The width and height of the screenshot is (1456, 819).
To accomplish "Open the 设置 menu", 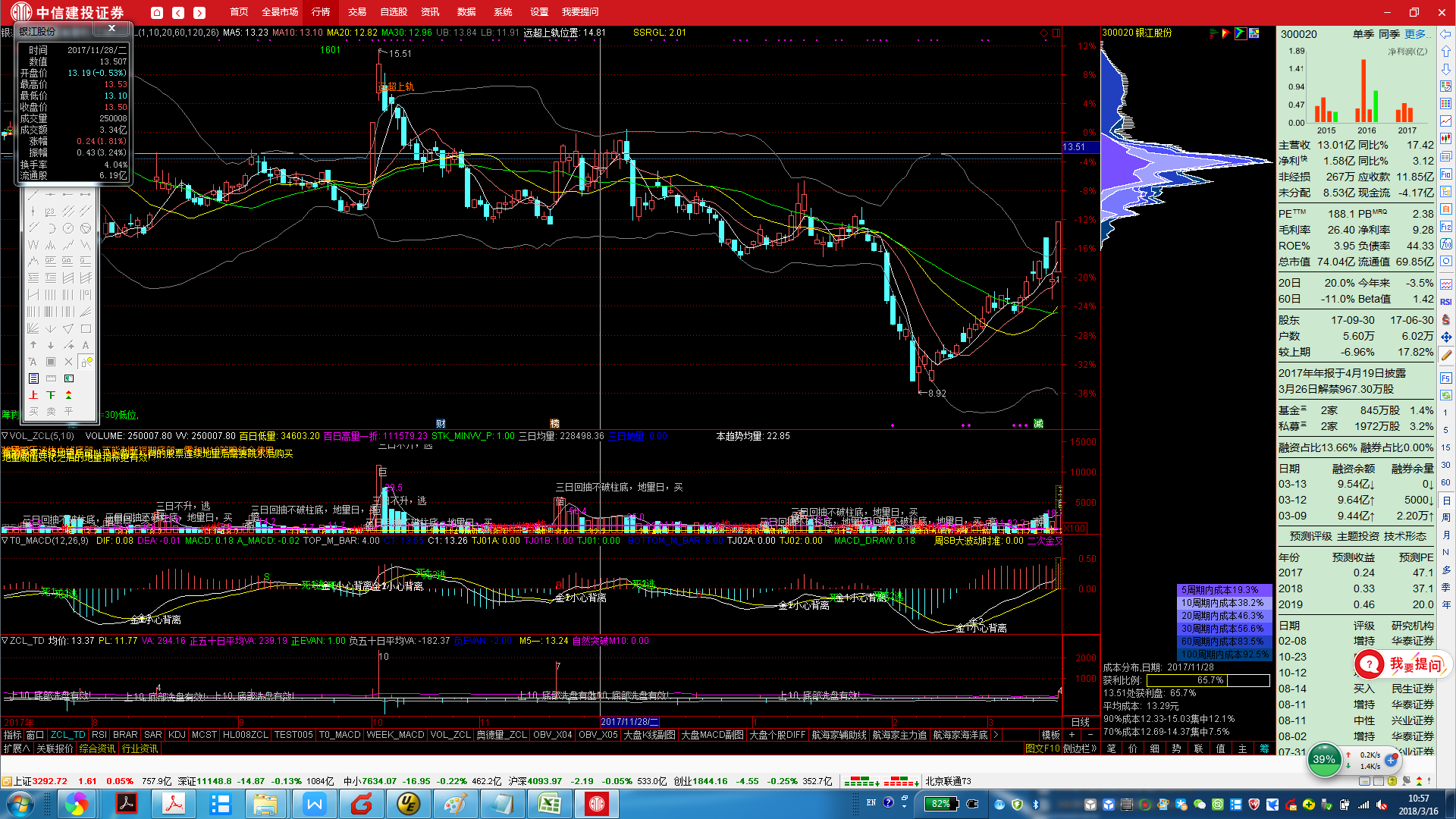I will click(539, 12).
